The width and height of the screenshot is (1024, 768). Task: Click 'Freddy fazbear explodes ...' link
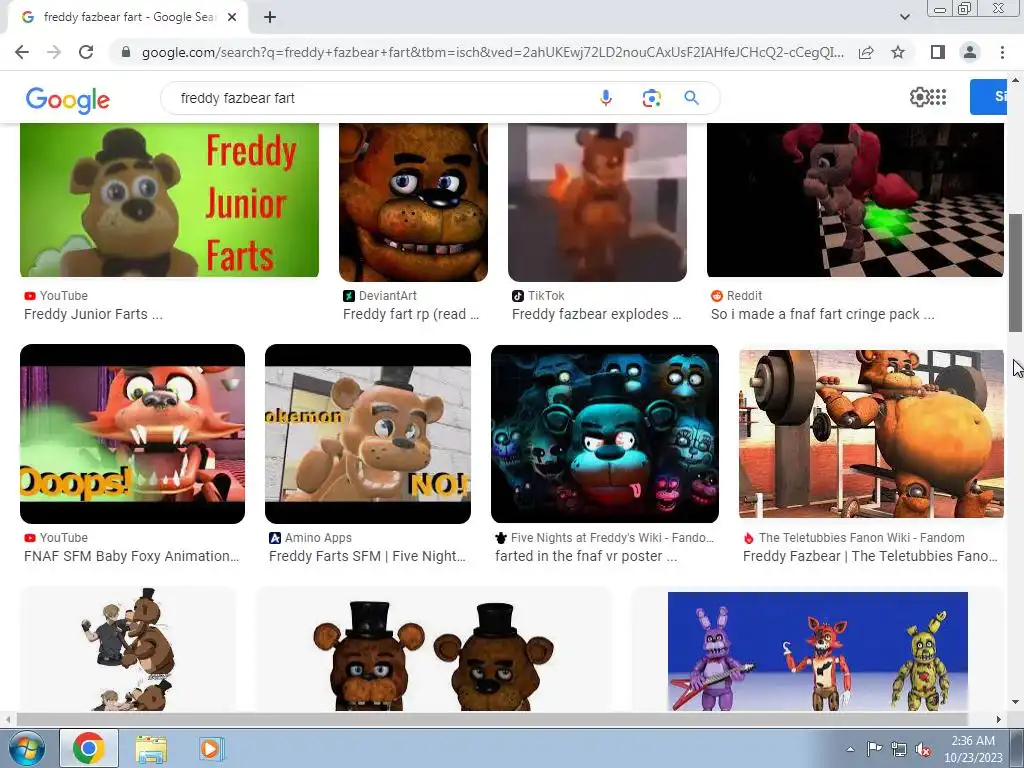pyautogui.click(x=596, y=314)
